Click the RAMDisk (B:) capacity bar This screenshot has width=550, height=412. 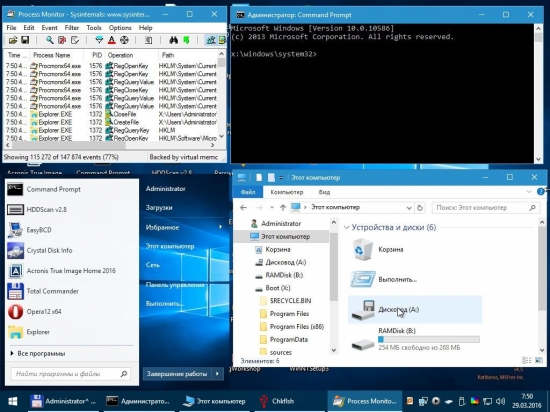pyautogui.click(x=429, y=339)
